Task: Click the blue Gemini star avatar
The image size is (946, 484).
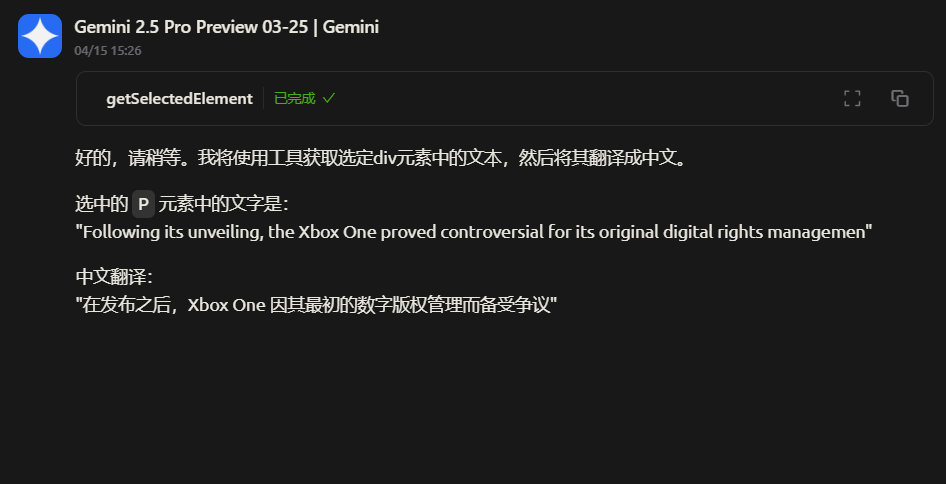Action: click(40, 36)
